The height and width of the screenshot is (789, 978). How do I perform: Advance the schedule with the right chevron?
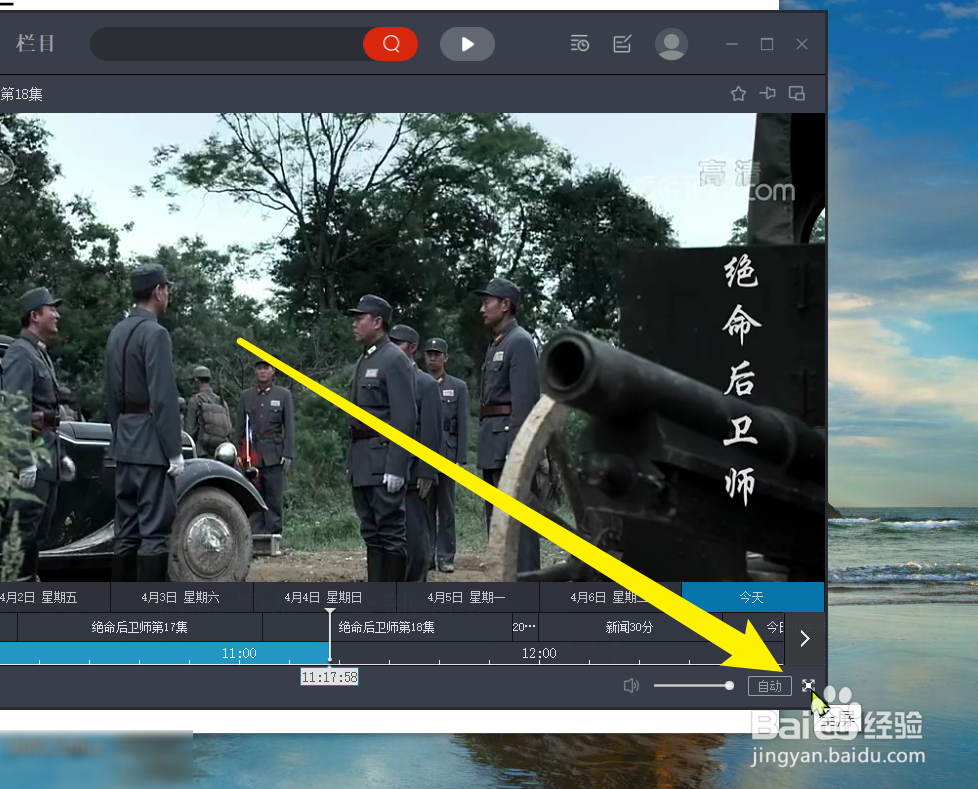[x=805, y=638]
